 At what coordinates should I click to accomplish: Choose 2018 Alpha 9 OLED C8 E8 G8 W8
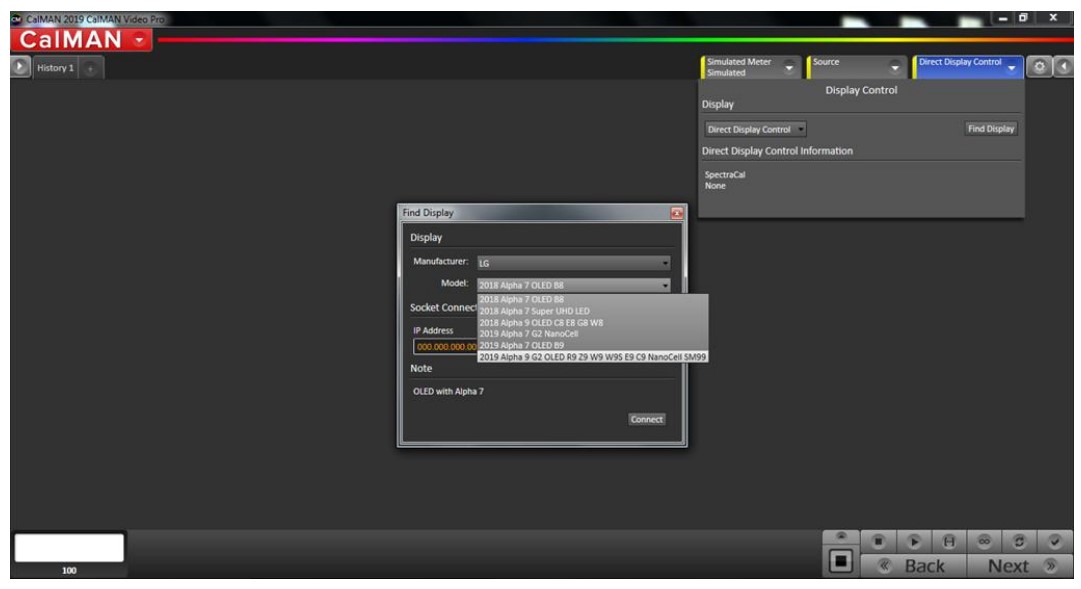tap(540, 323)
